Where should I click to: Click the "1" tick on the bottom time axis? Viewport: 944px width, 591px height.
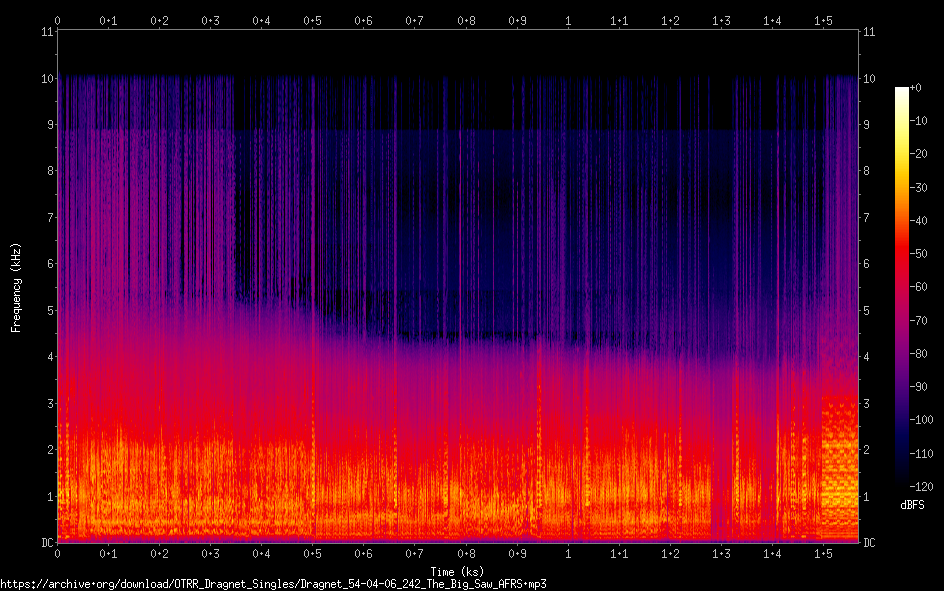(x=568, y=554)
